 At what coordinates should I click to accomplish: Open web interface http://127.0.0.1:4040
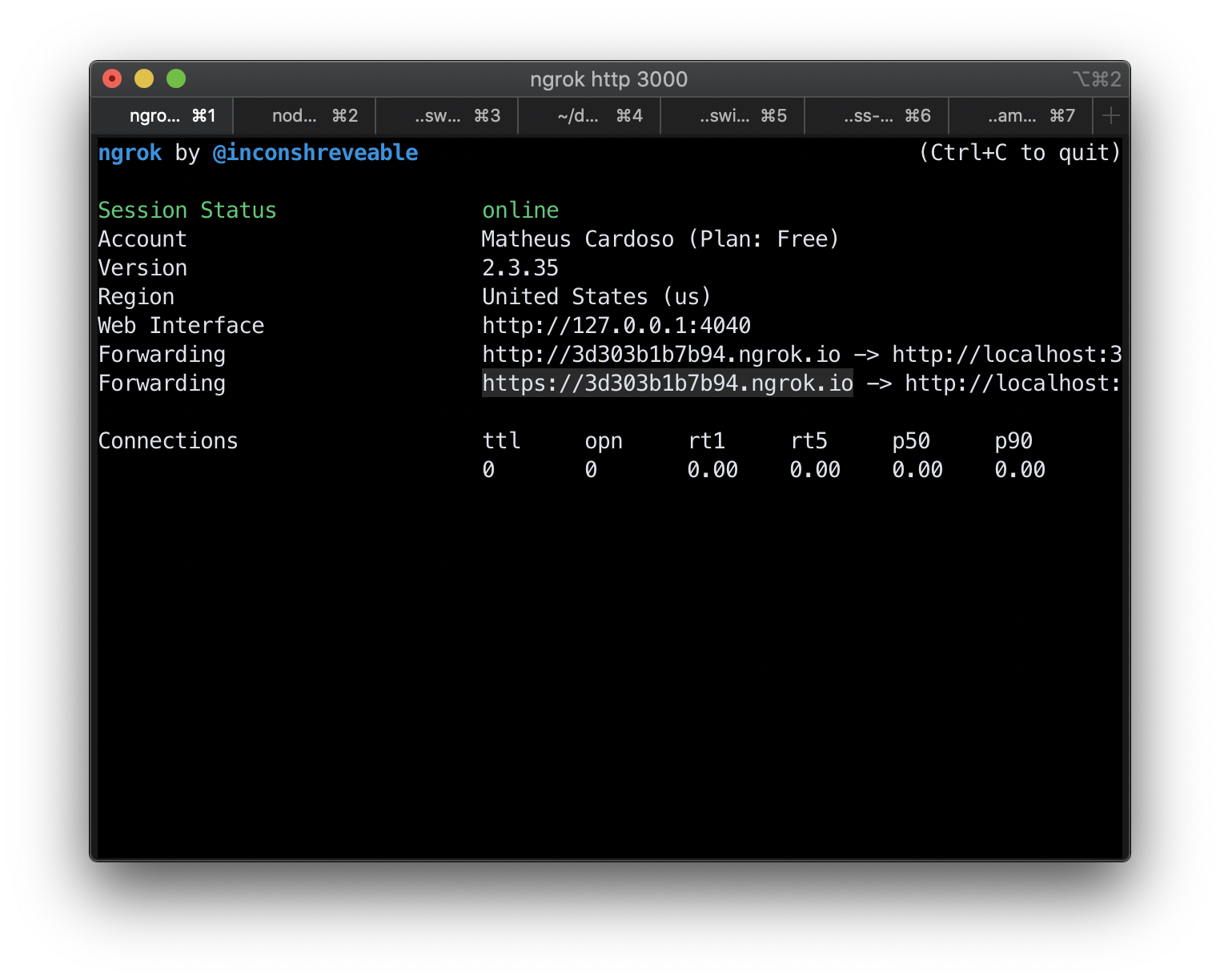[616, 326]
